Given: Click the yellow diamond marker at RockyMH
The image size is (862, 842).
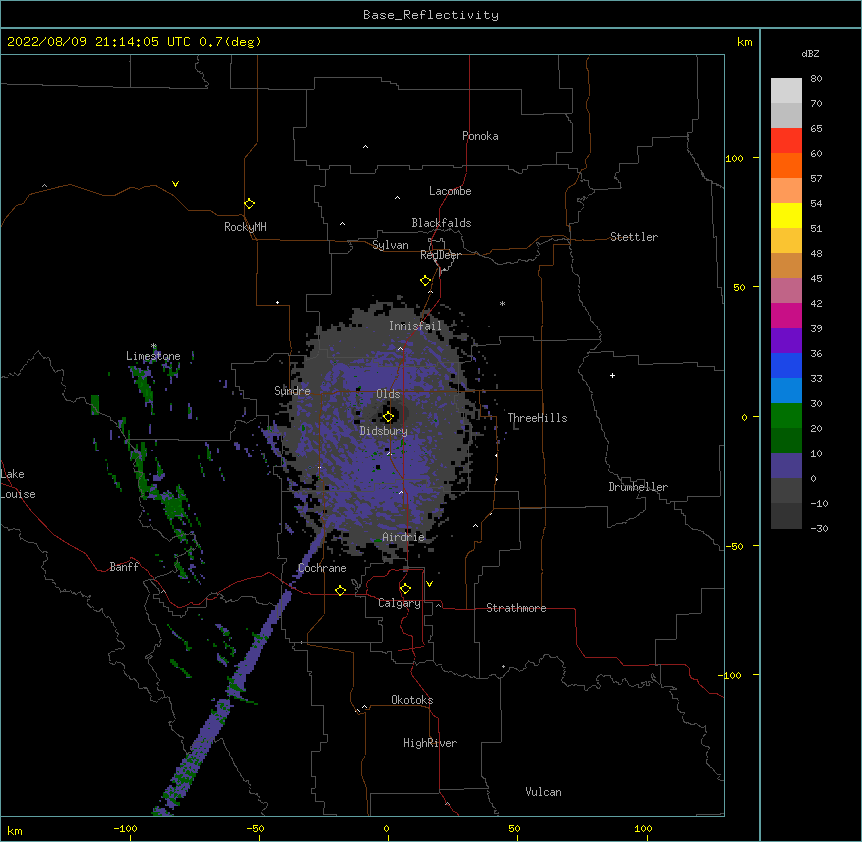Looking at the screenshot, I should tap(249, 204).
